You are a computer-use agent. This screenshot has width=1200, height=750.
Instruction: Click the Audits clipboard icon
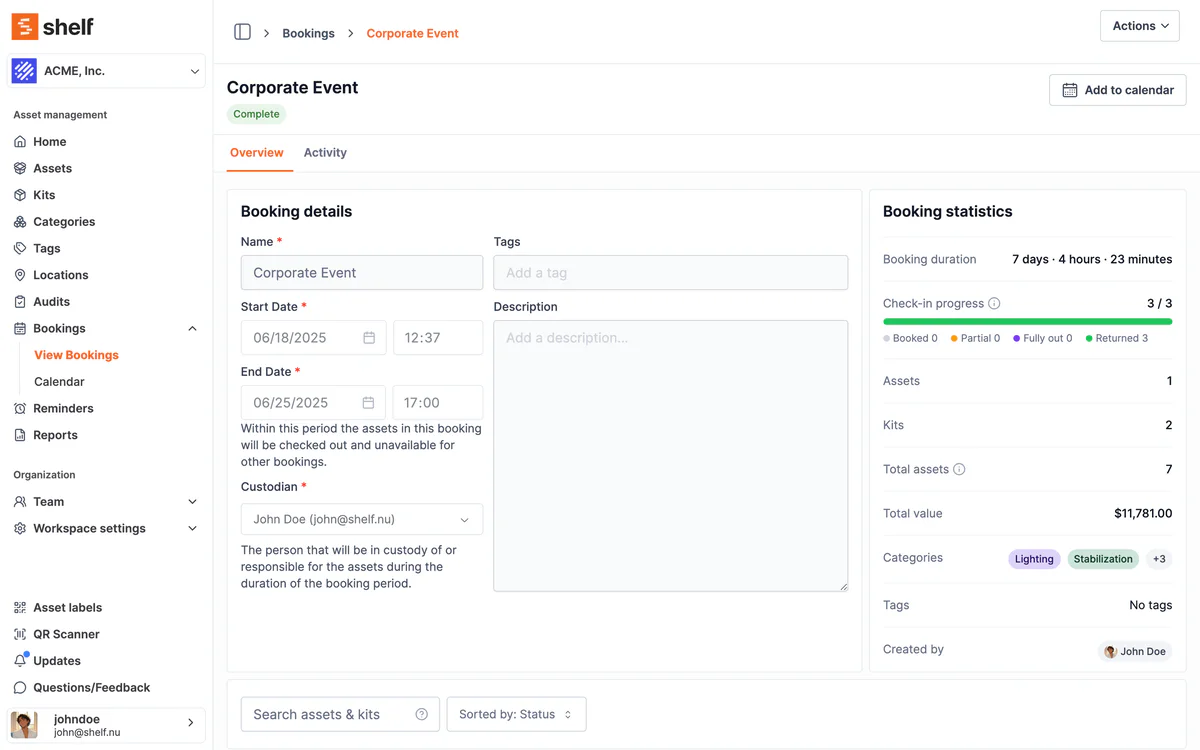click(x=20, y=302)
